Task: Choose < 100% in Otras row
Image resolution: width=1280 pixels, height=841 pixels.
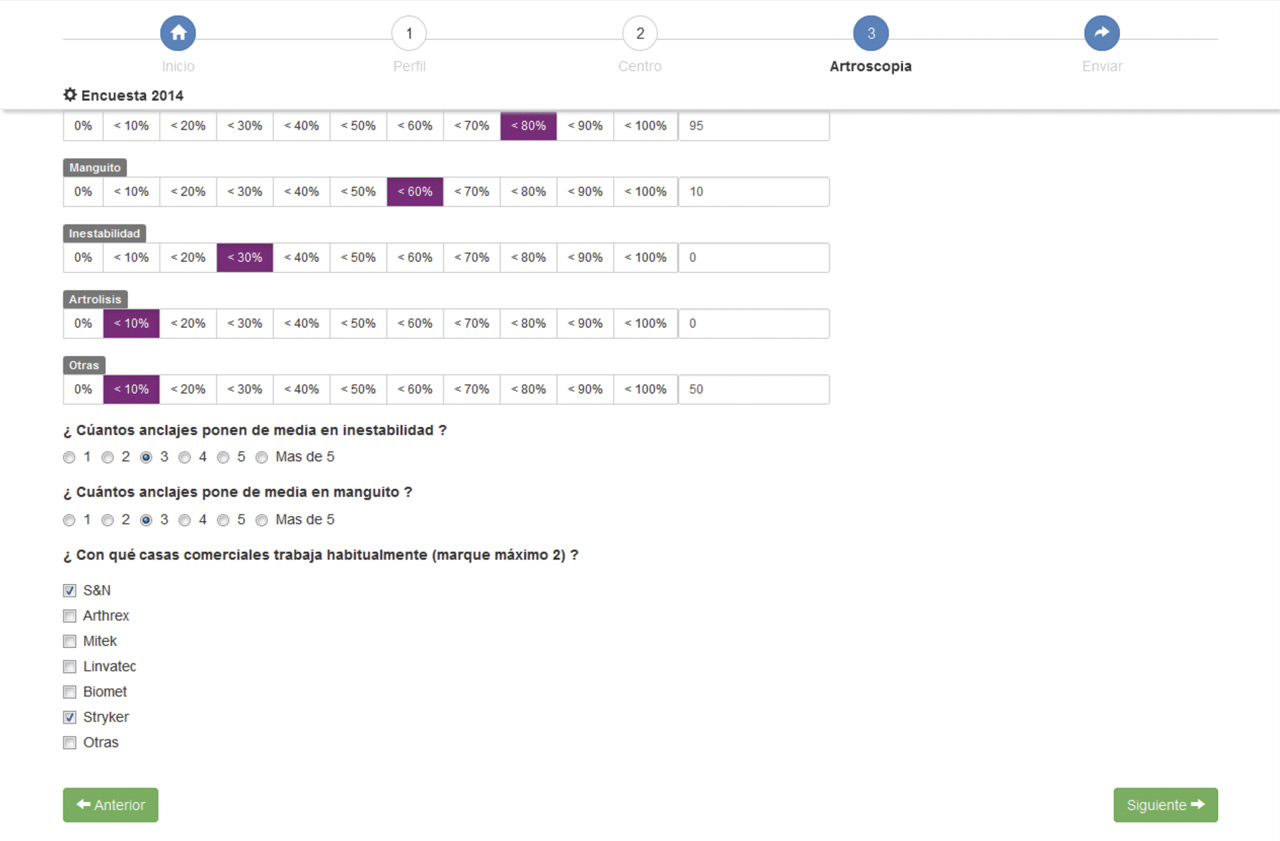Action: tap(645, 390)
